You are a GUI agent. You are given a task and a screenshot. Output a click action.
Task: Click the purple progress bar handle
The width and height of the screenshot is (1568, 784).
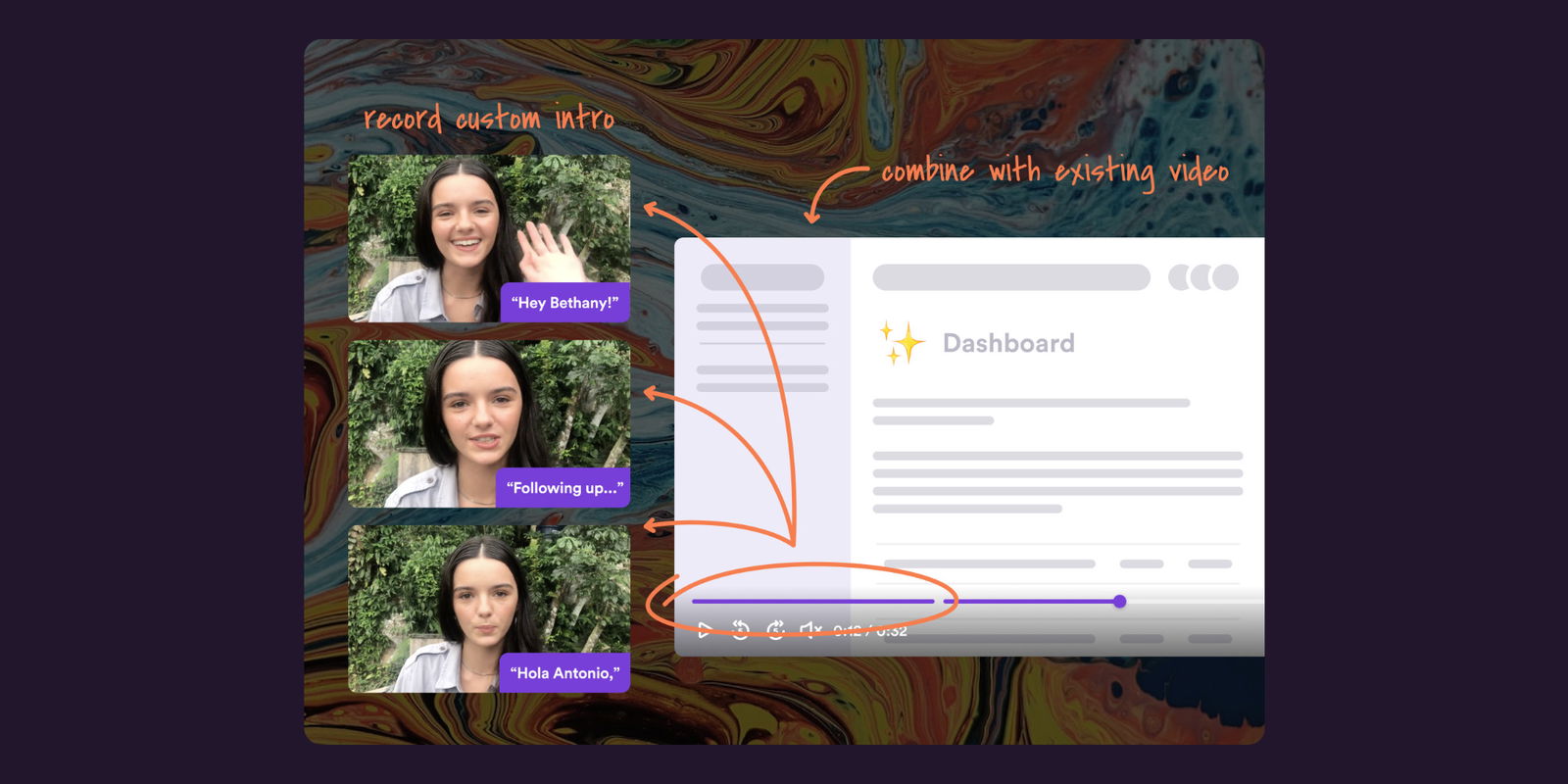click(x=1119, y=602)
